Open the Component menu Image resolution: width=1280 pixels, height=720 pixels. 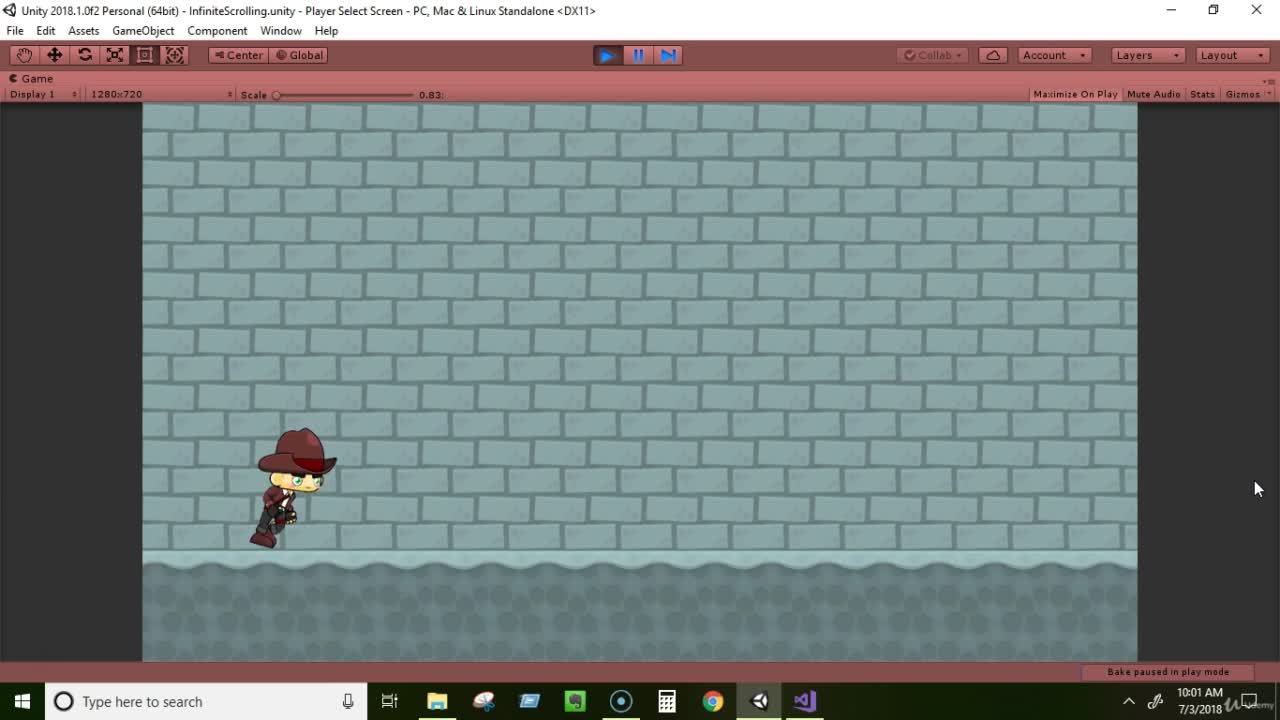[217, 31]
